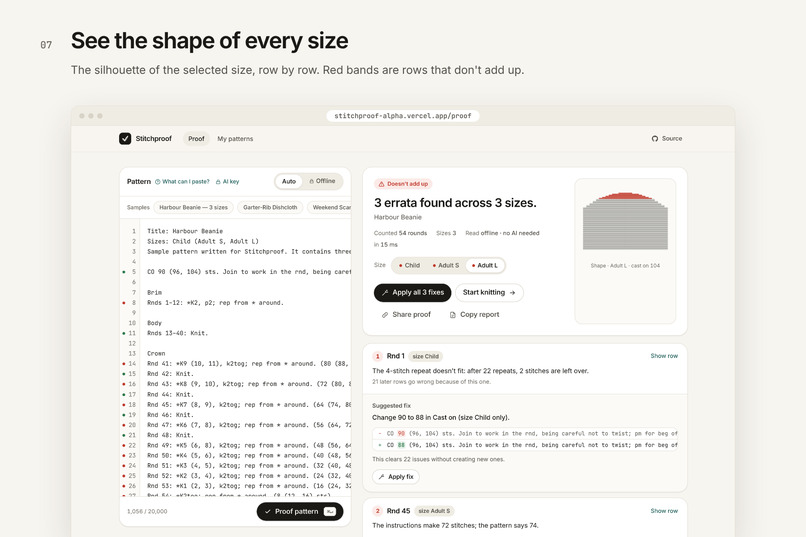806x537 pixels.
Task: Load the Garter-Rib Dishcloth sample
Action: point(270,208)
